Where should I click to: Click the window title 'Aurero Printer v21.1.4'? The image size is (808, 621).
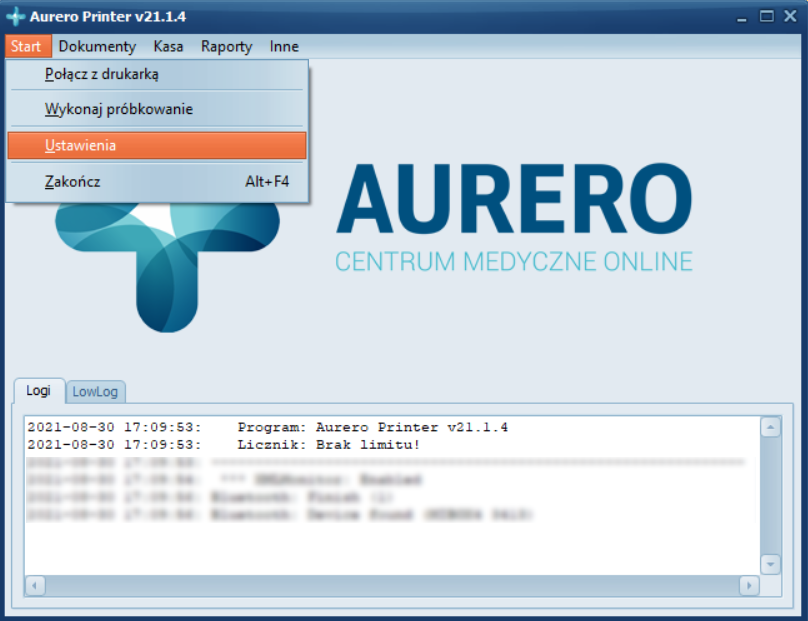(x=108, y=16)
